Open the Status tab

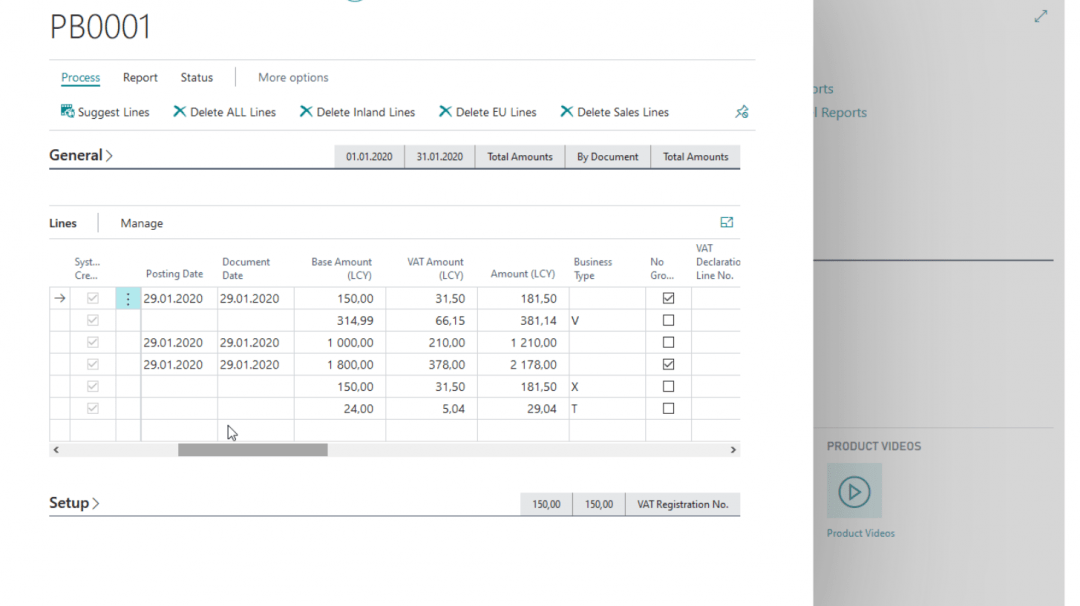pos(196,78)
